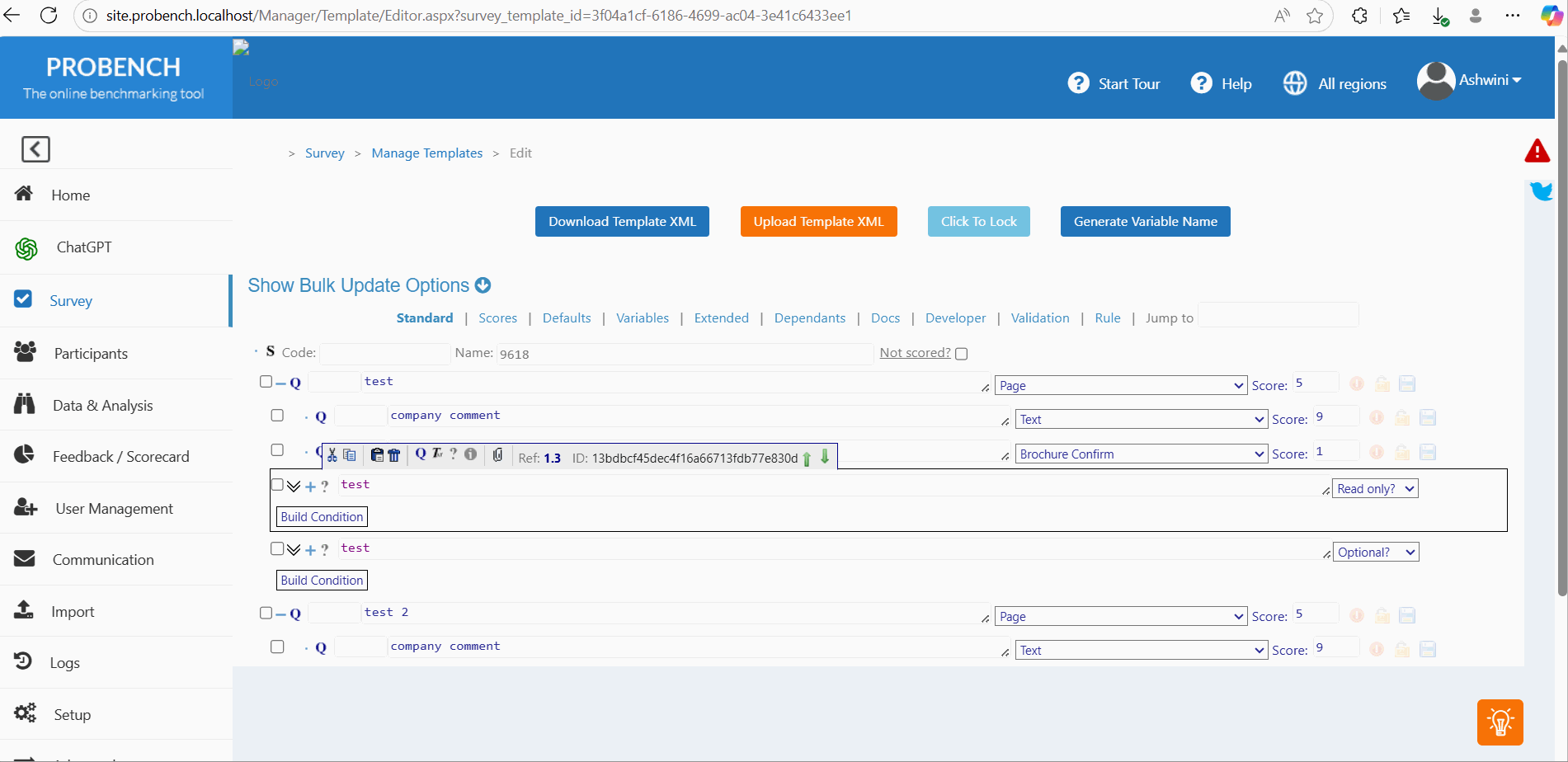Click the orange lightbulb idea button

pos(1500,722)
